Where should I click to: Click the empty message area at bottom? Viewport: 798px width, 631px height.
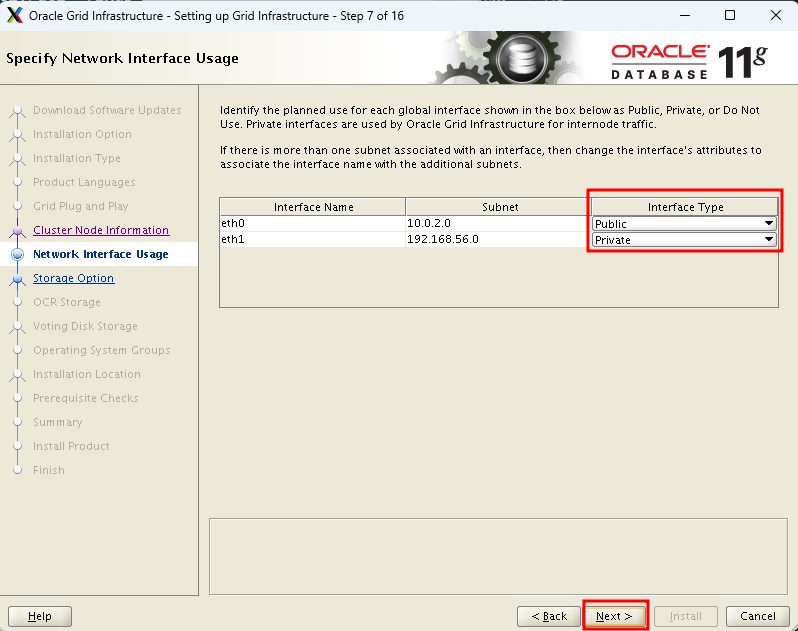[x=498, y=556]
